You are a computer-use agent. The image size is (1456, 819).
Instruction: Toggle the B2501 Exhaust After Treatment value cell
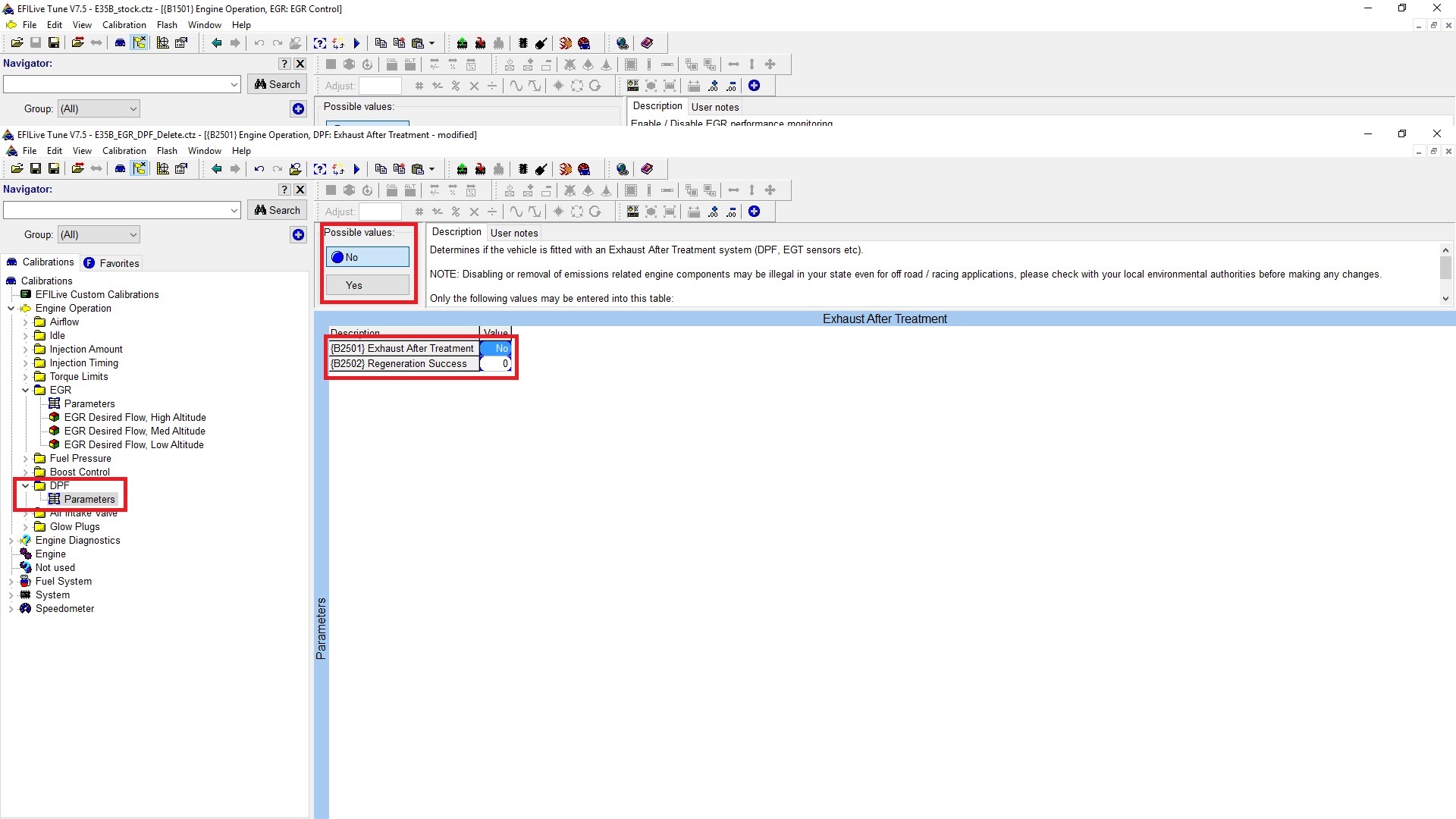coord(496,348)
